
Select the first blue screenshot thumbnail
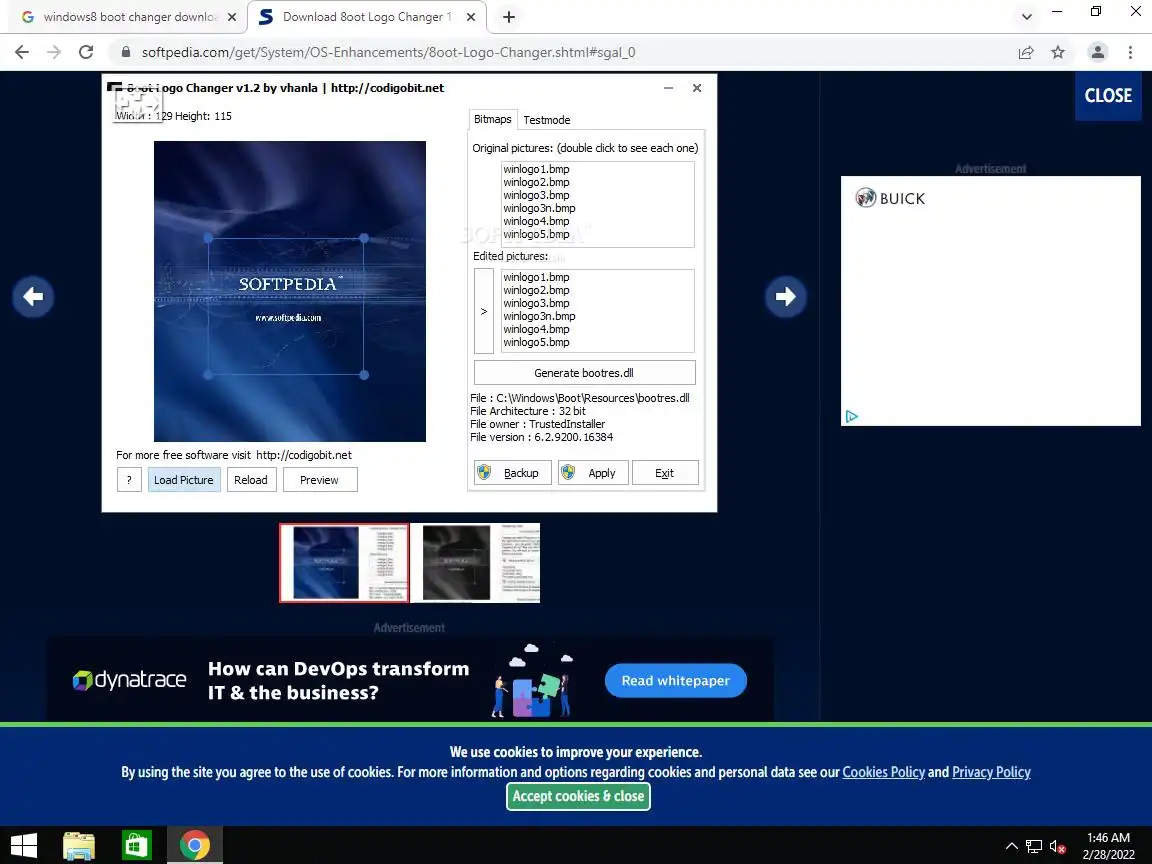(344, 563)
